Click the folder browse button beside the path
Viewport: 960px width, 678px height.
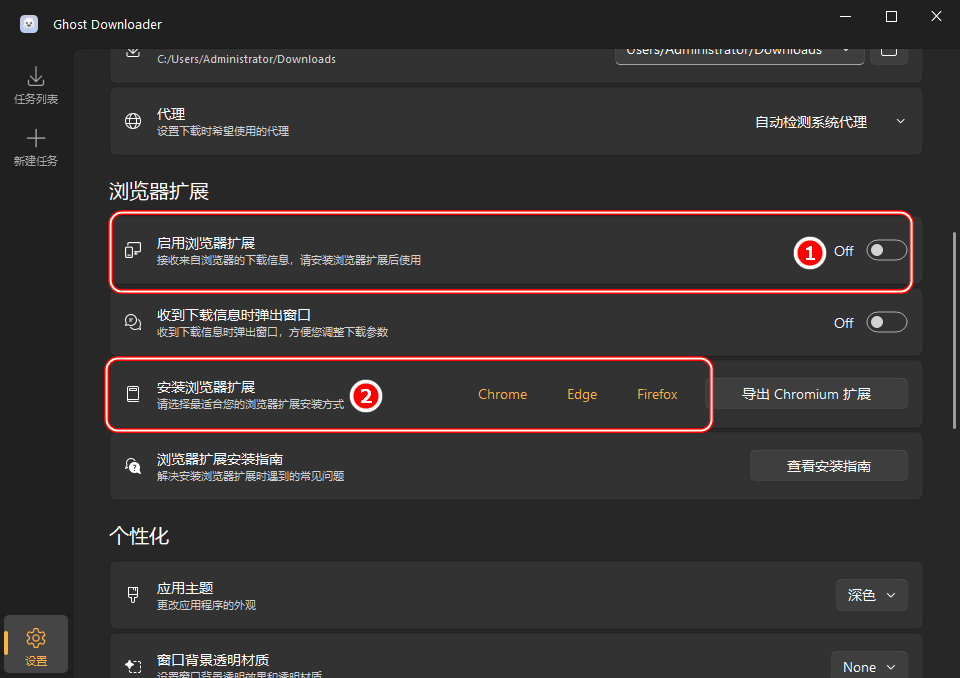(889, 50)
